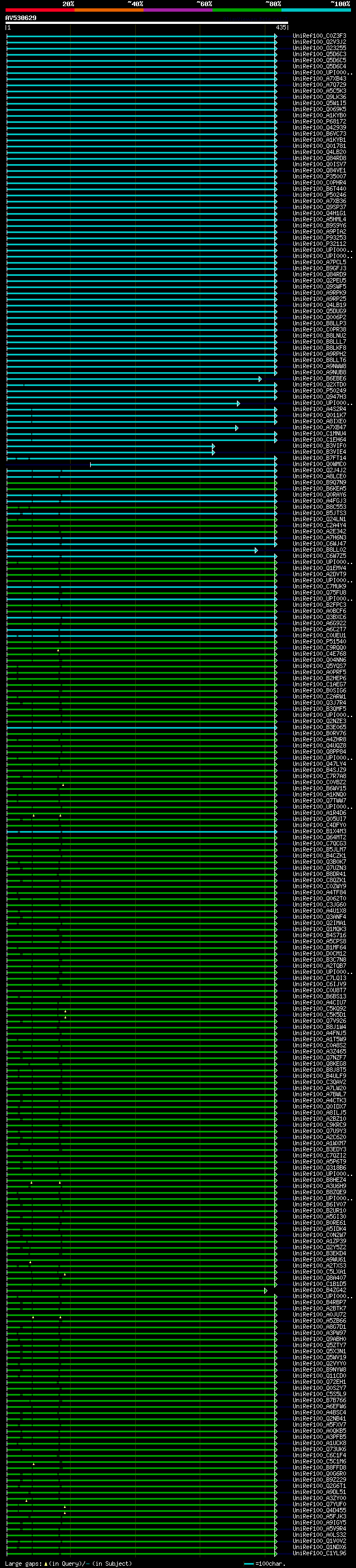Click the white query sequence bar
This screenshot has height=1568, width=356.
pyautogui.click(x=147, y=22)
